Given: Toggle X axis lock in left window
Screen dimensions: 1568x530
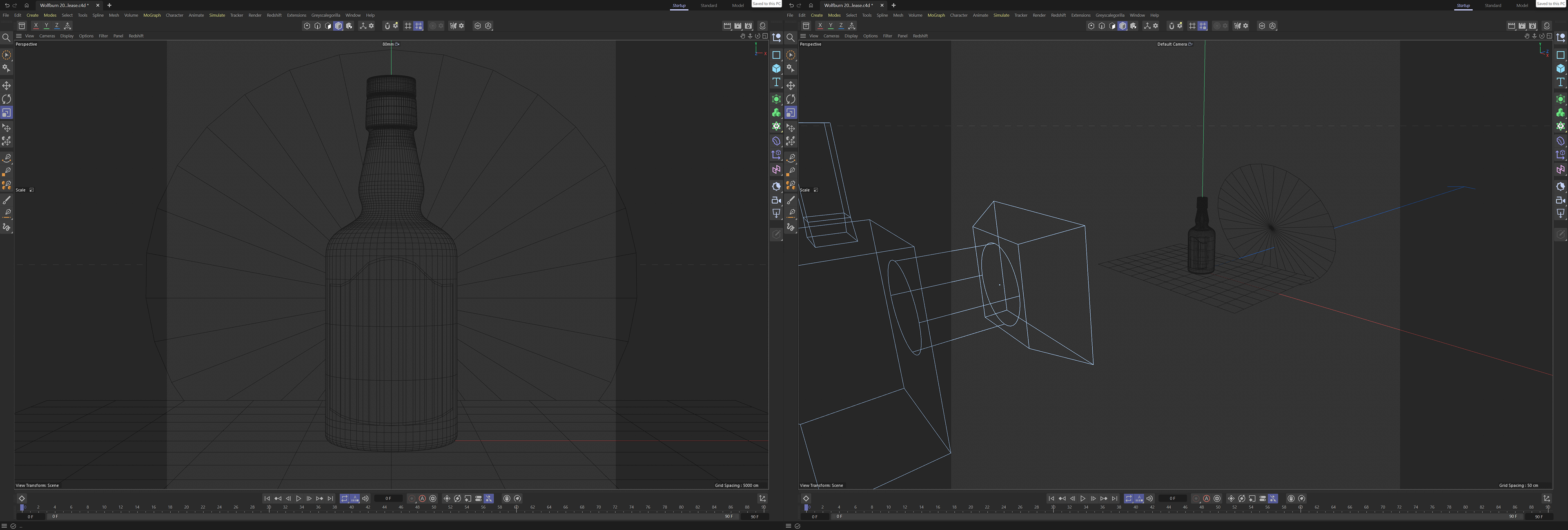Looking at the screenshot, I should 36,26.
